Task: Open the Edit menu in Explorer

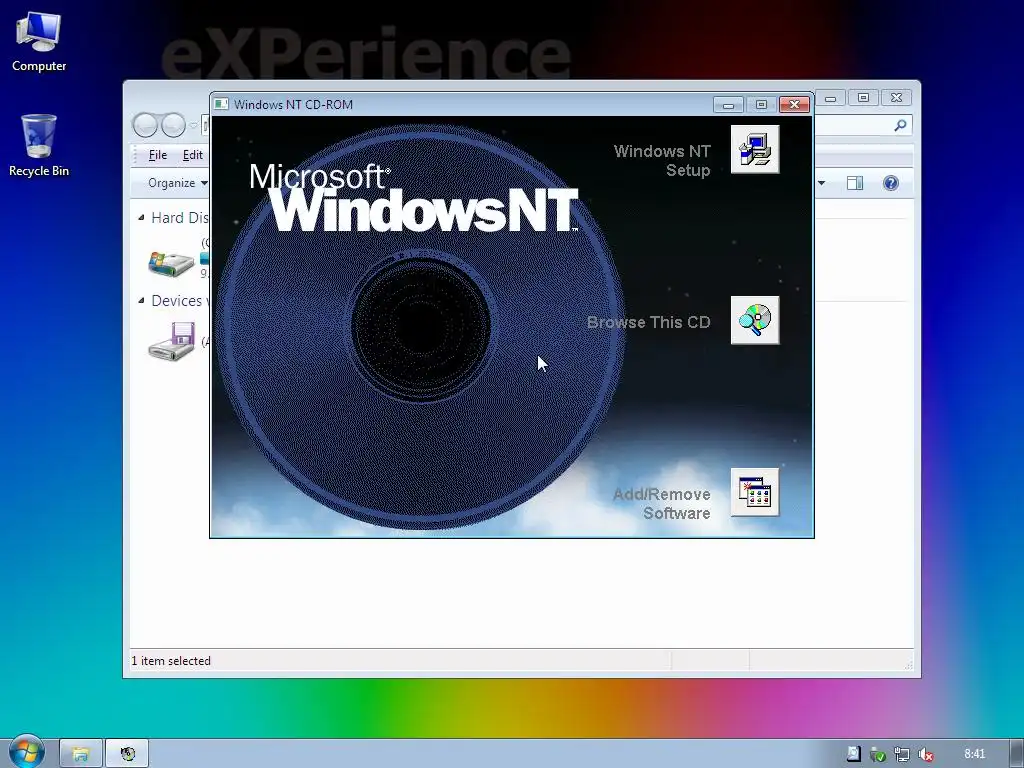Action: 192,155
